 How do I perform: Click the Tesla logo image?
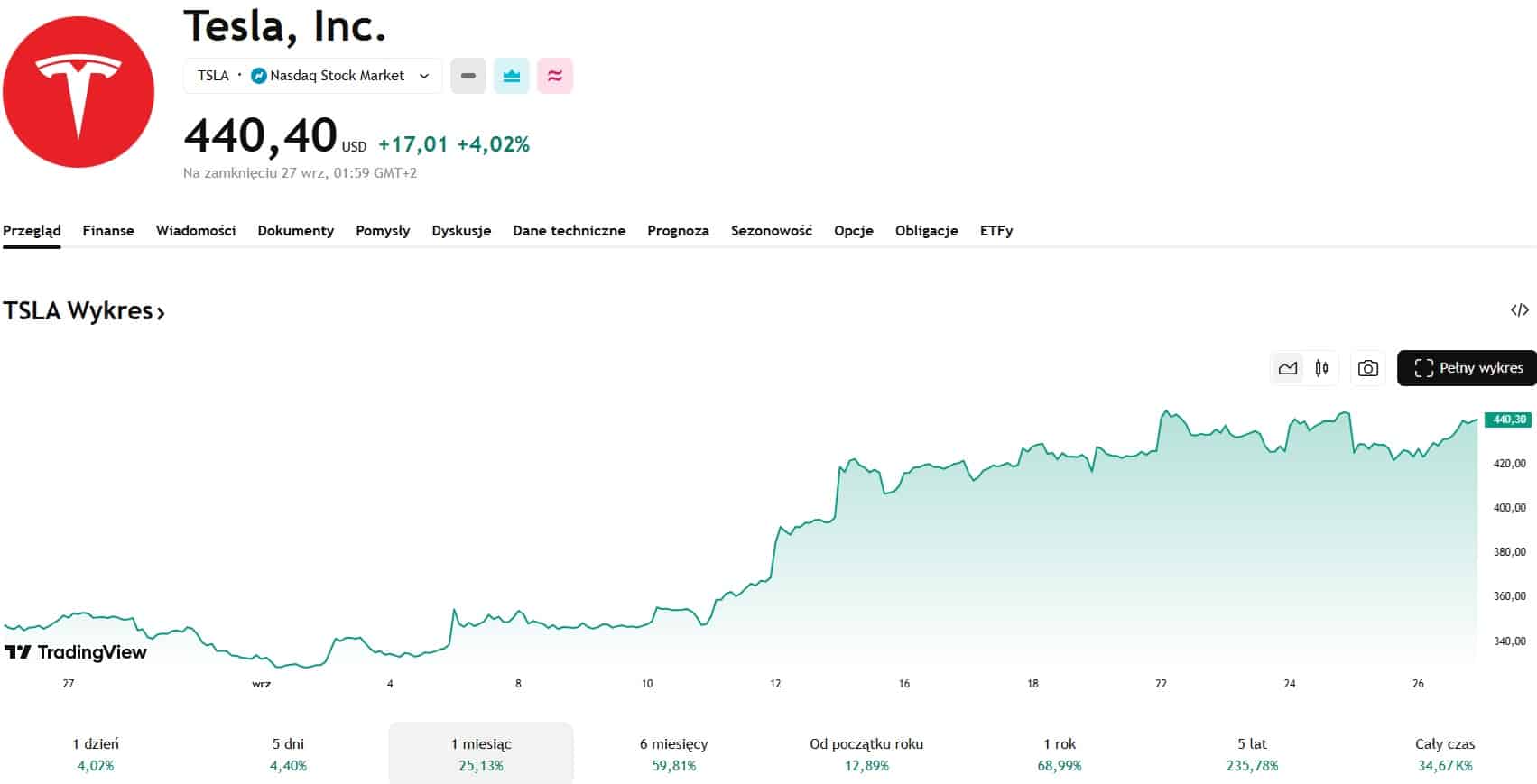click(79, 92)
